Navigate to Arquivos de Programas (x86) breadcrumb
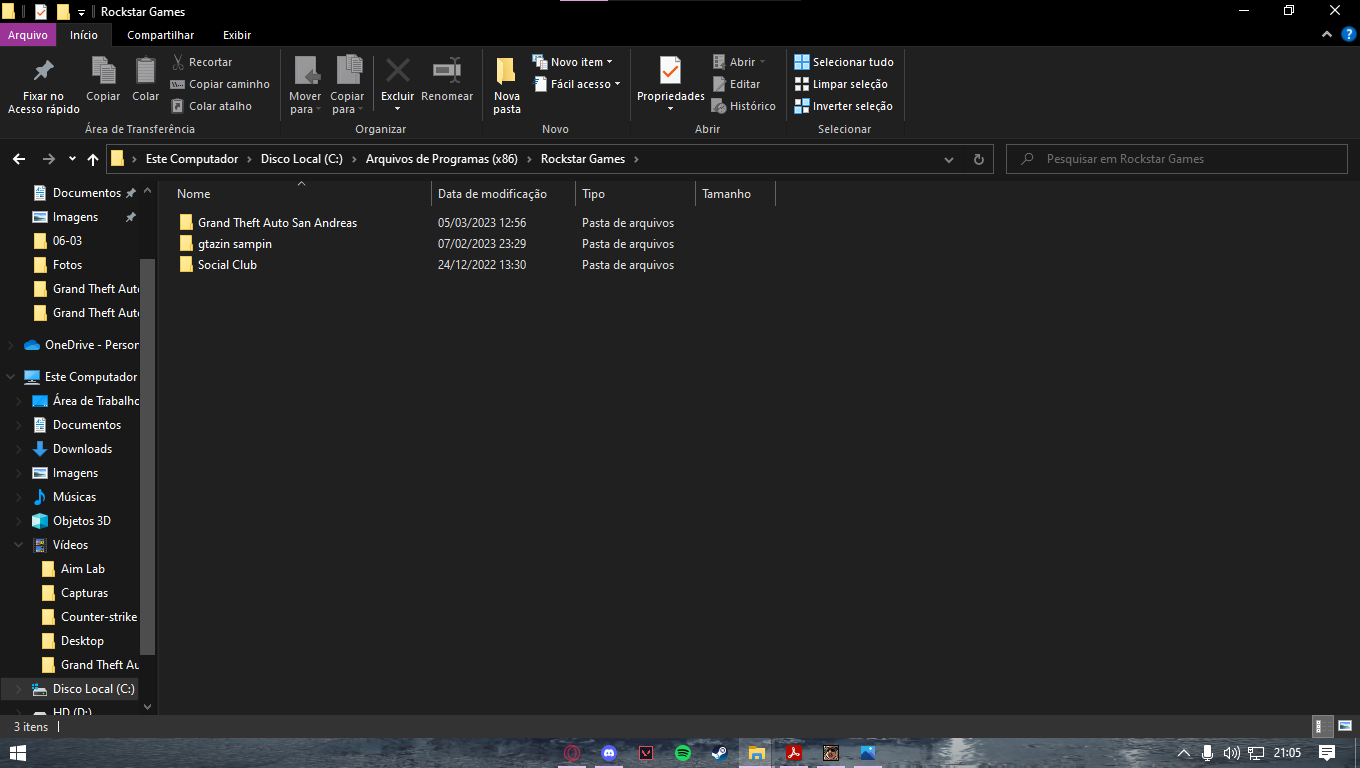 click(x=442, y=159)
